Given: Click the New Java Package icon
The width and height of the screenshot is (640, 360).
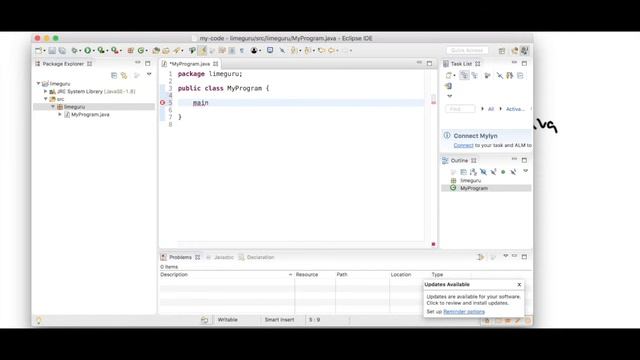Looking at the screenshot, I should 131,51.
